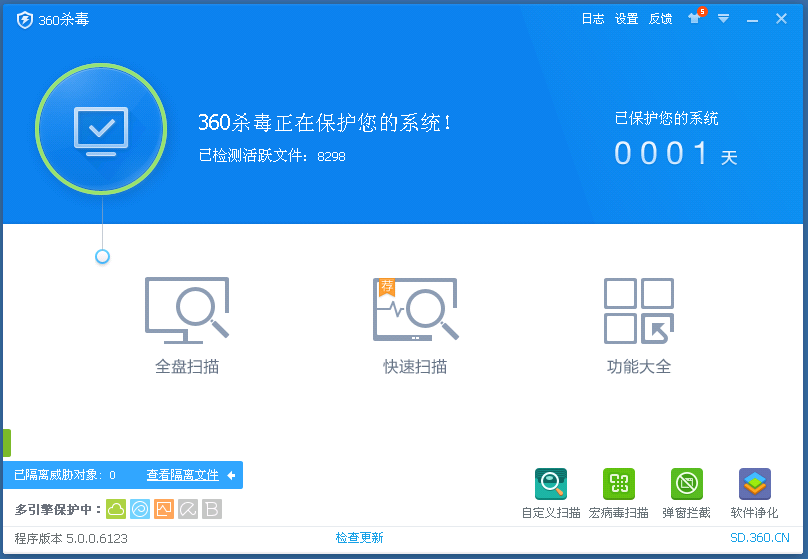Screen dimensions: 808x559
Task: Enable the gray BitDefender B engine
Action: [212, 509]
